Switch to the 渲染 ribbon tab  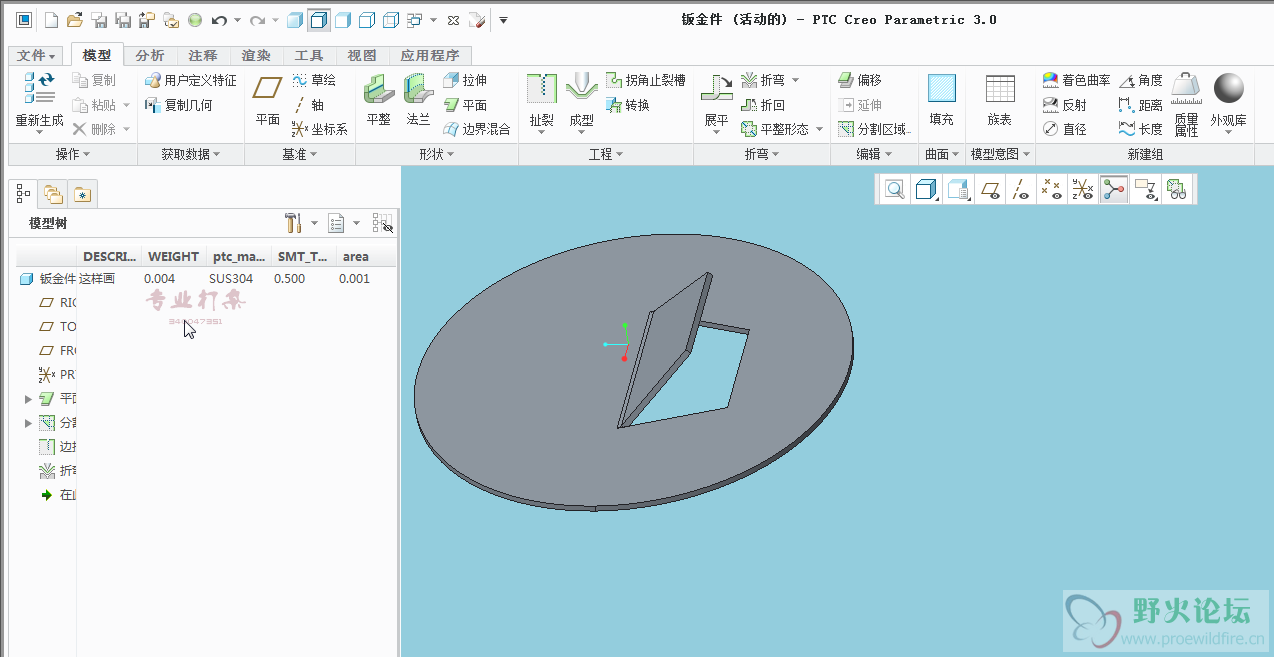[x=256, y=55]
